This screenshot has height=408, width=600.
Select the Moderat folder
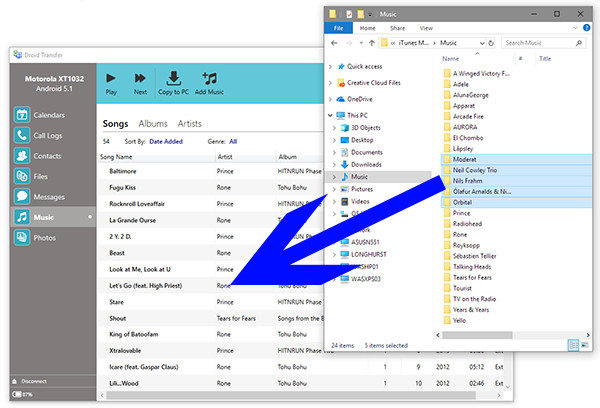(517, 159)
